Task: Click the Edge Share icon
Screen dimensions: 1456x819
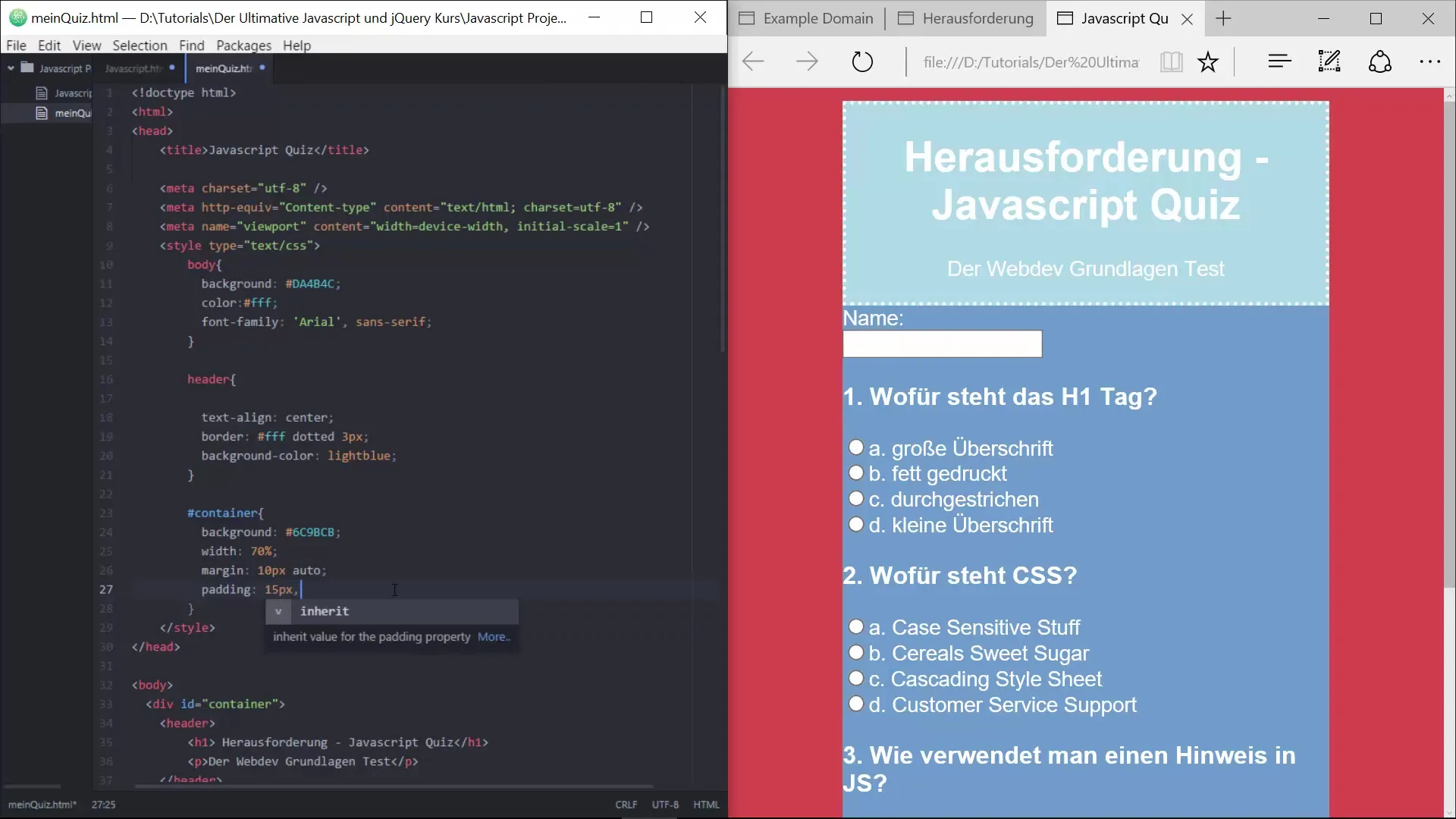Action: [1380, 61]
